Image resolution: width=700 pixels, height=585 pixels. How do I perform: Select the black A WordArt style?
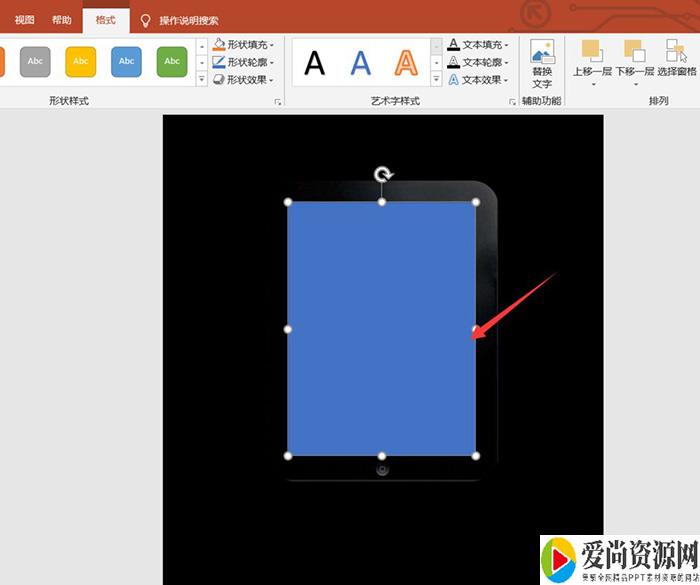[x=315, y=63]
